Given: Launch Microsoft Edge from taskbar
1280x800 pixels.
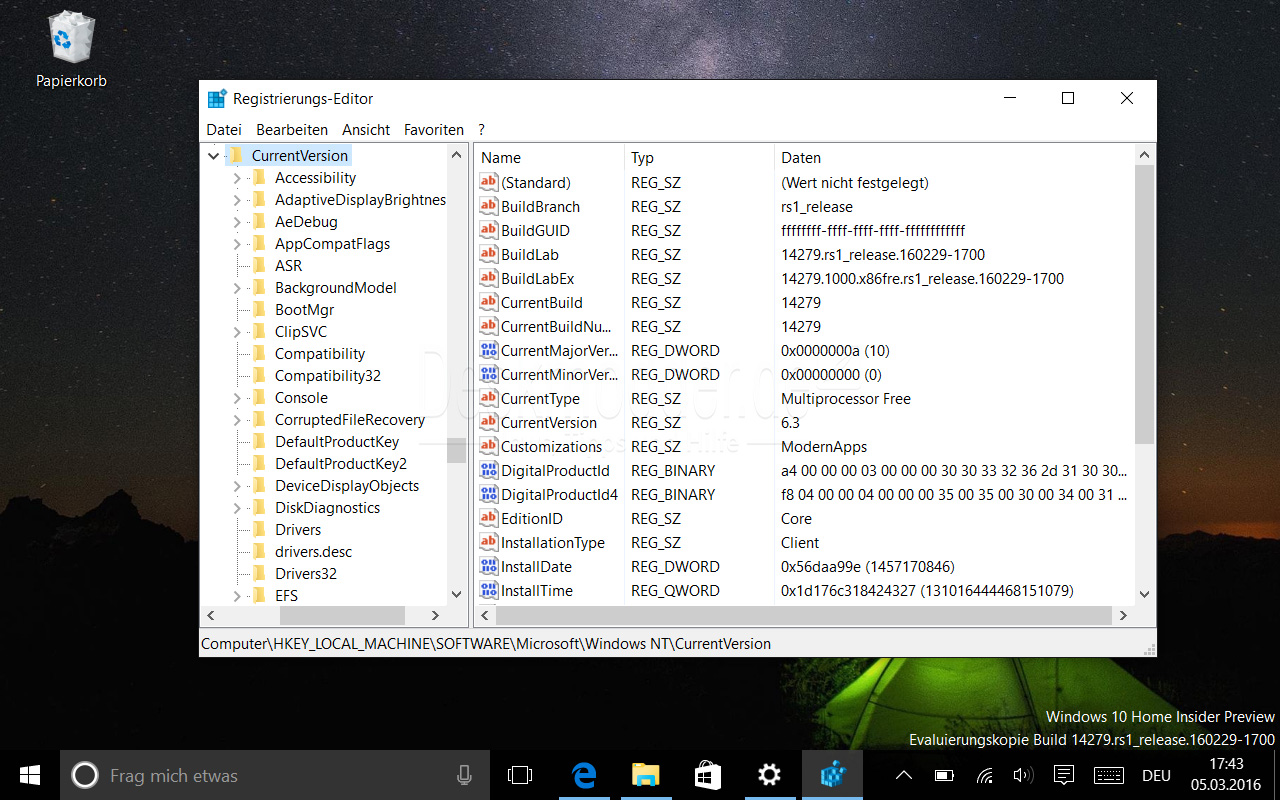Looking at the screenshot, I should pos(584,775).
